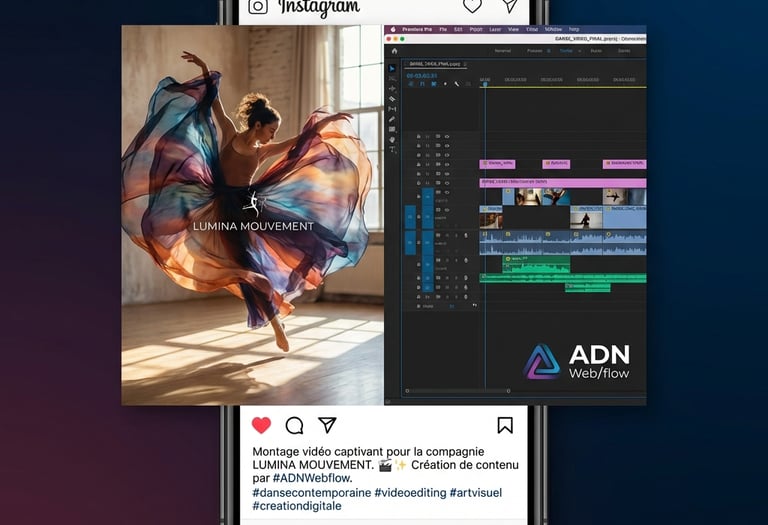Select the long pink clip in timeline

[563, 183]
